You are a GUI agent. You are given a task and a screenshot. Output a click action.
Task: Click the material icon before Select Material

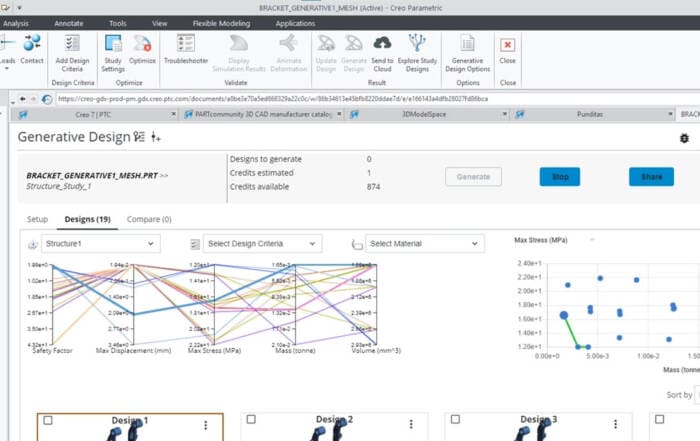(x=357, y=244)
